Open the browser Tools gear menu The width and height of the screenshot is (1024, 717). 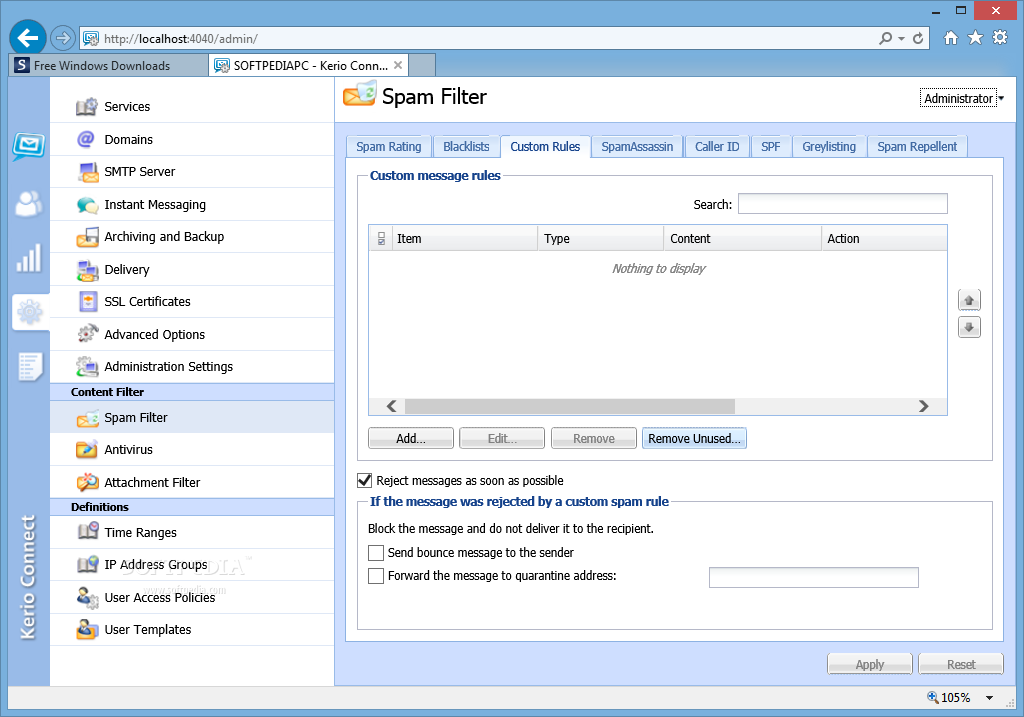1000,38
